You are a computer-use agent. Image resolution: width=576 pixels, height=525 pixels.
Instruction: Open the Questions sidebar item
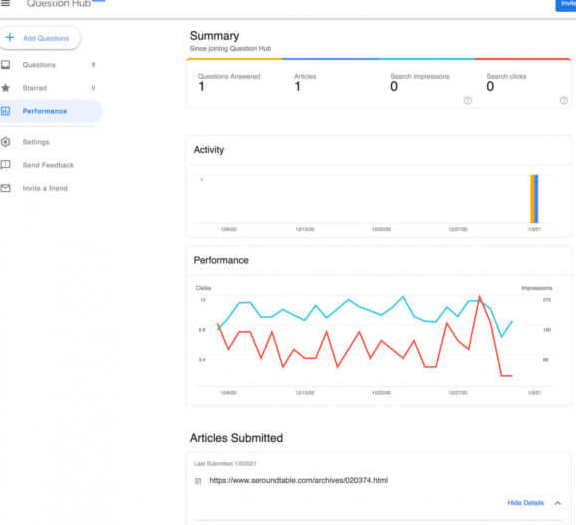click(51, 65)
